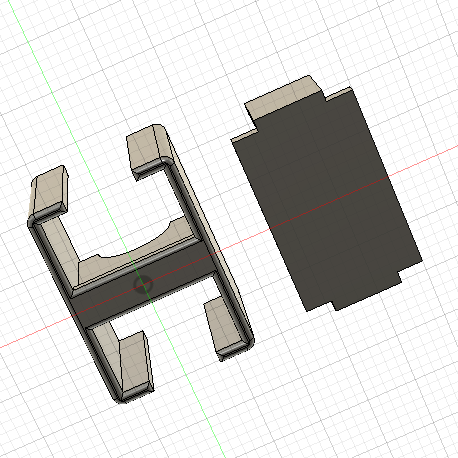Screen dimensions: 458x458
Task: Select the dark flat rectangular plate body
Action: click(327, 200)
